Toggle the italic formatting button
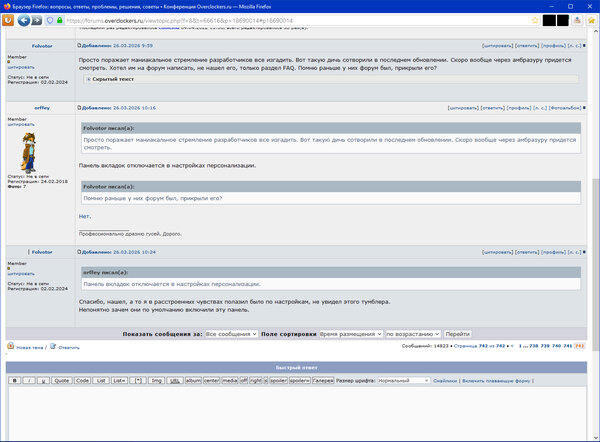The width and height of the screenshot is (600, 442). [29, 380]
